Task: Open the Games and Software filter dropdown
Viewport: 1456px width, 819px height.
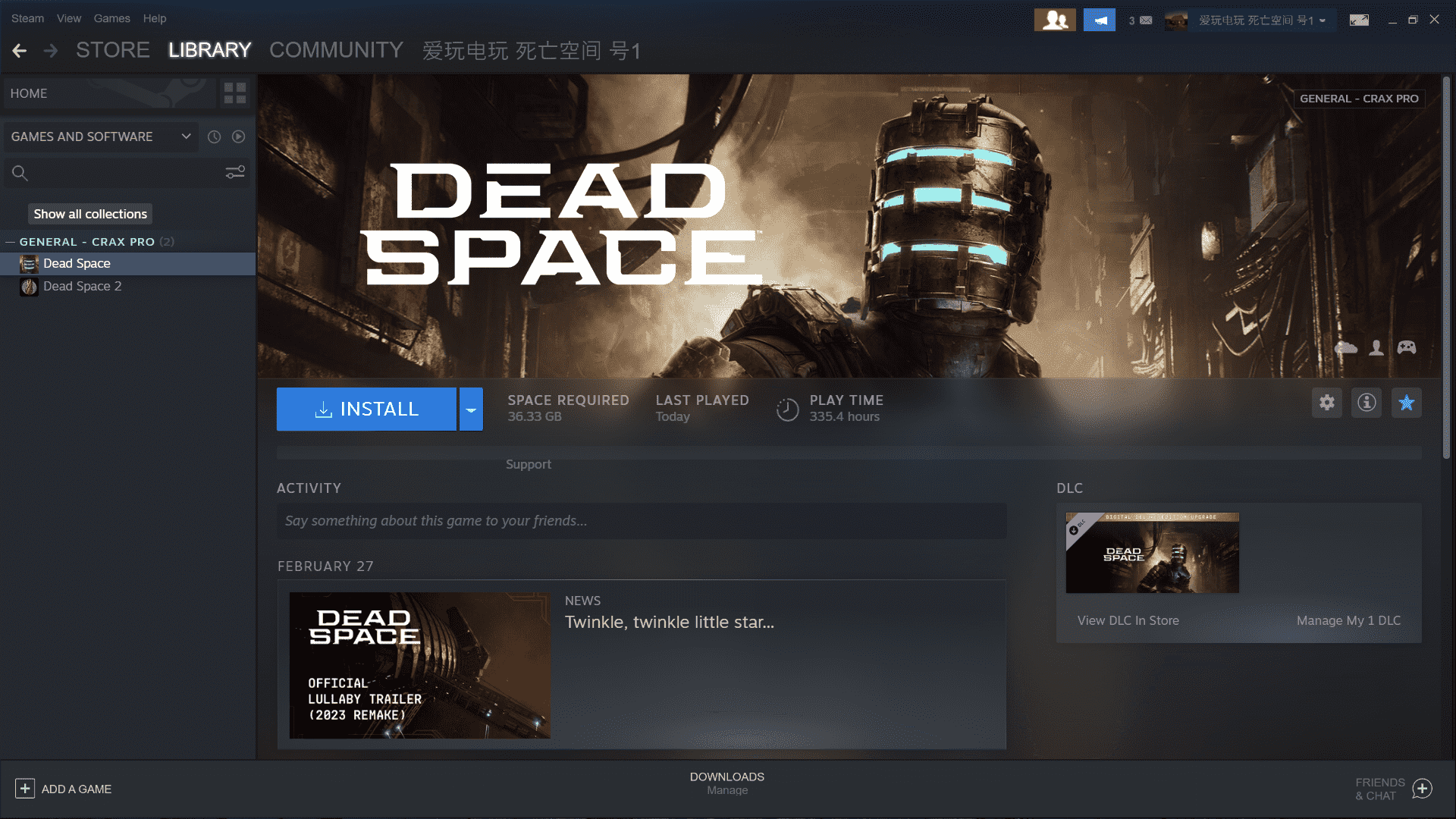Action: [101, 136]
